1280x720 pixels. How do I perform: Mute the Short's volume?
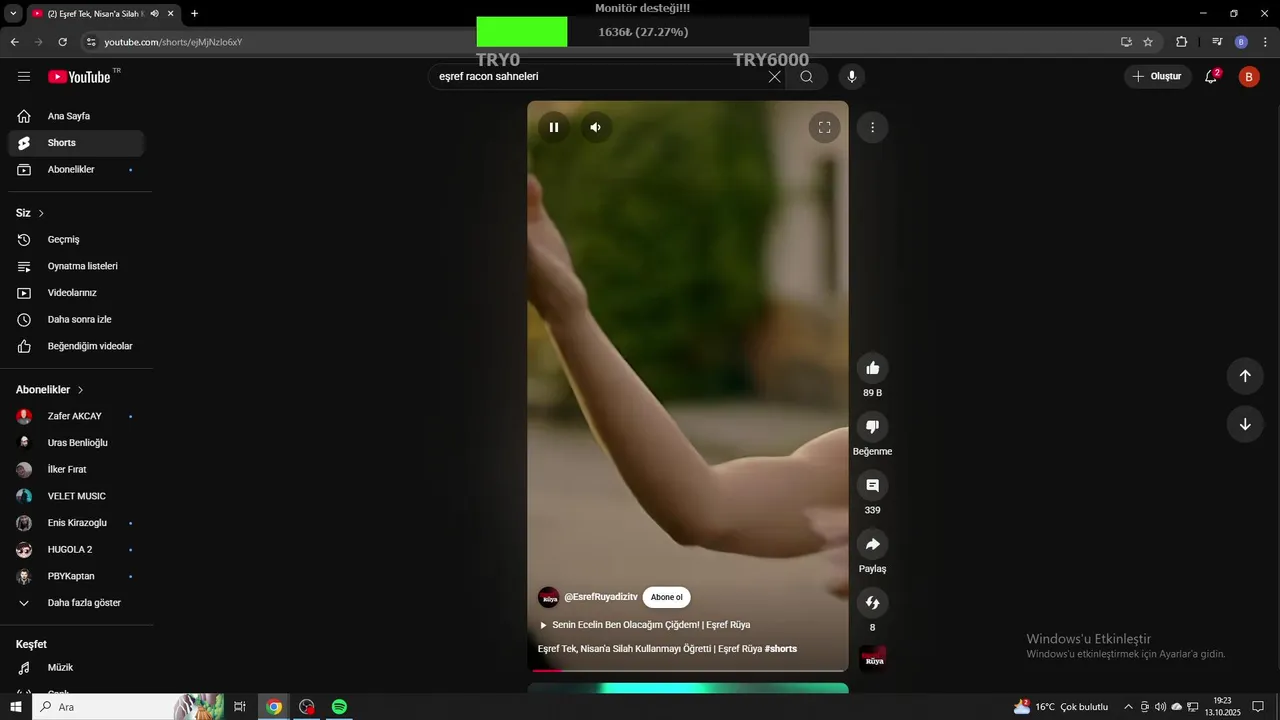pyautogui.click(x=596, y=127)
